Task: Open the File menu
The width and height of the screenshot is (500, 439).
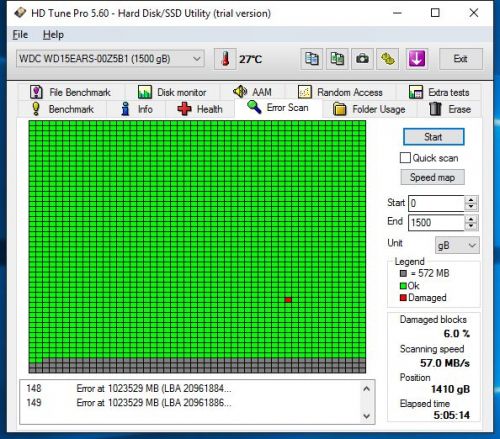Action: [x=20, y=35]
